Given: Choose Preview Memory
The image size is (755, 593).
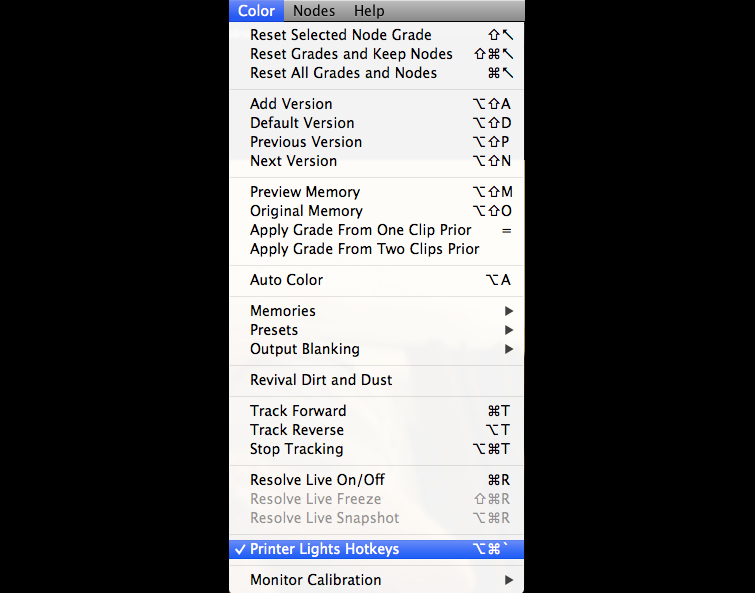Looking at the screenshot, I should 305,192.
